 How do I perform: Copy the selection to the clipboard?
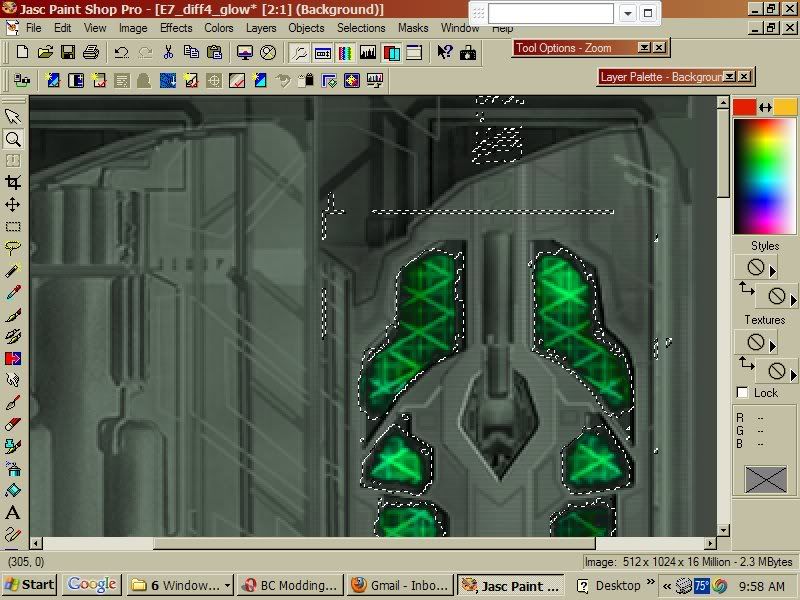[x=191, y=52]
